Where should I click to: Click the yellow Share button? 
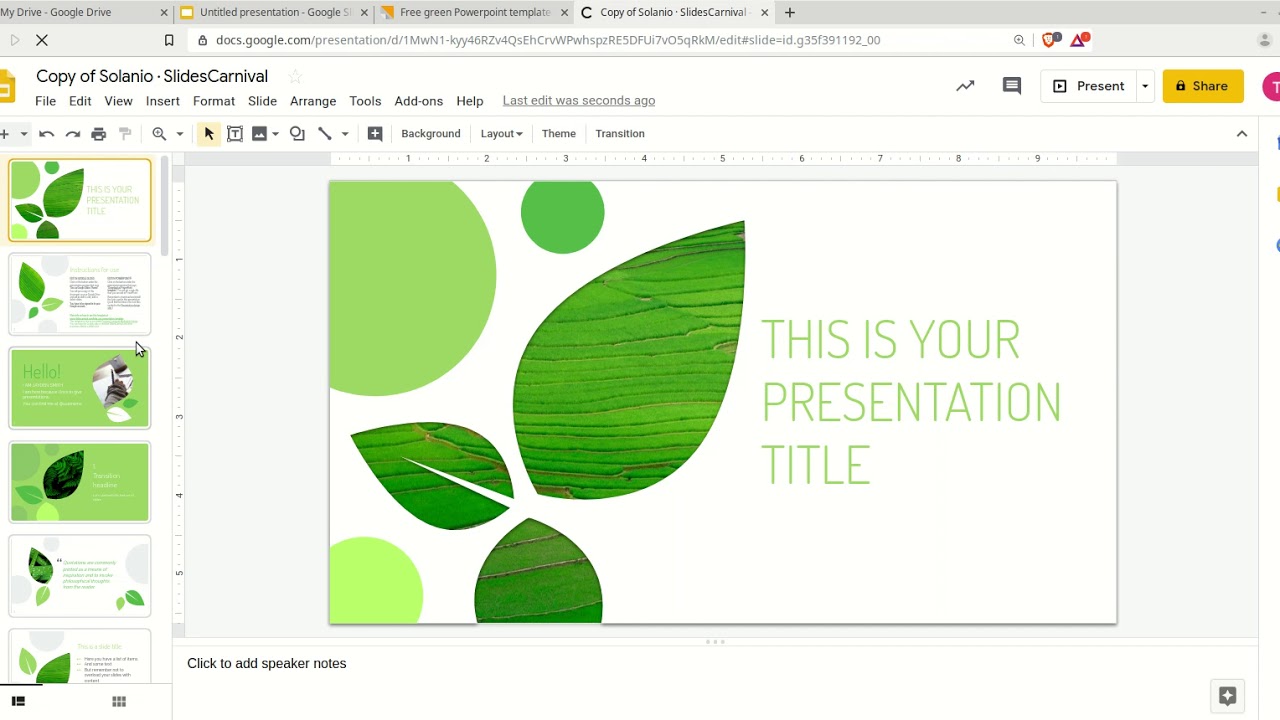click(x=1203, y=86)
